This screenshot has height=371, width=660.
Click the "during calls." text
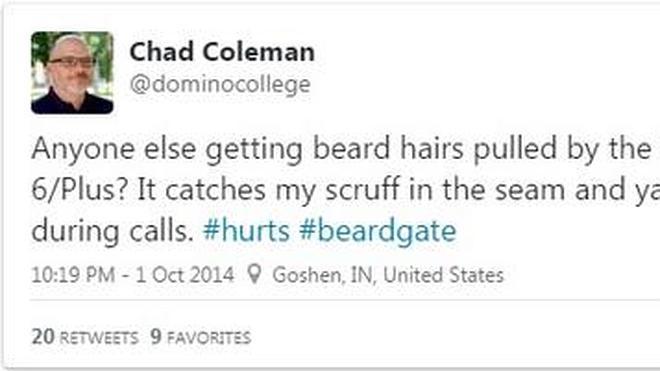pos(112,231)
